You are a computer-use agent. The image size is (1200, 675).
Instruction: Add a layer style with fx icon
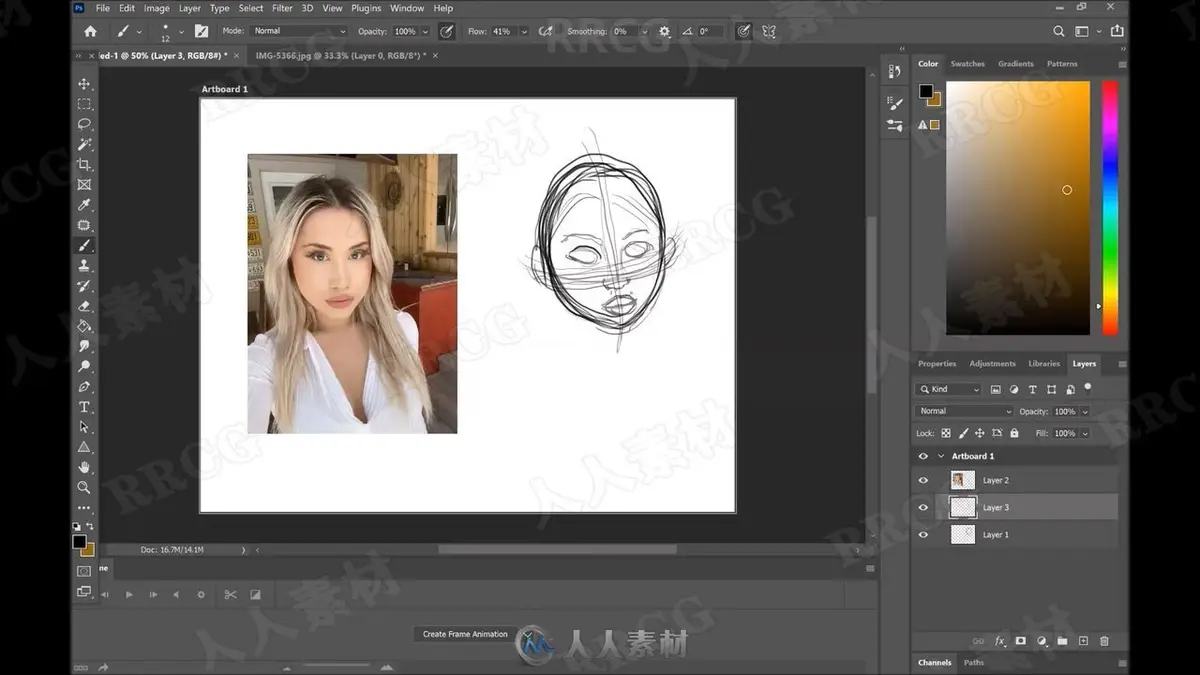coord(999,641)
